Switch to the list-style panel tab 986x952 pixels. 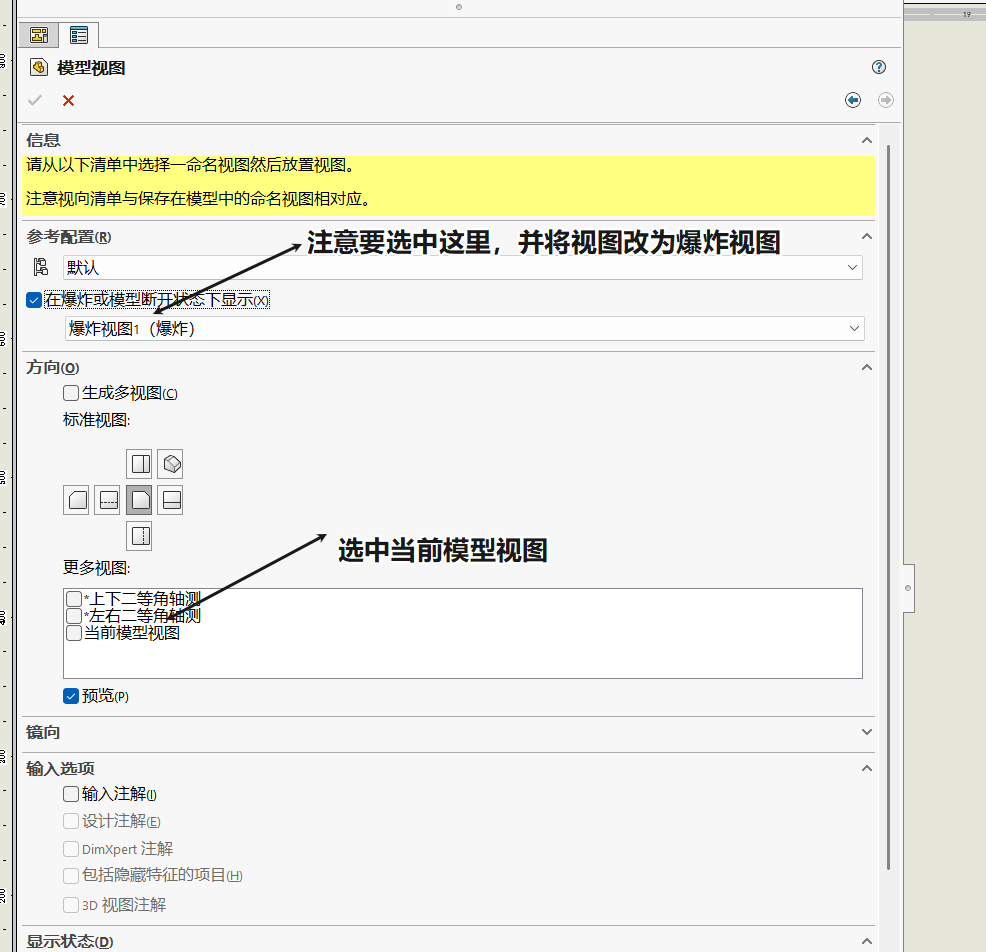coord(78,34)
